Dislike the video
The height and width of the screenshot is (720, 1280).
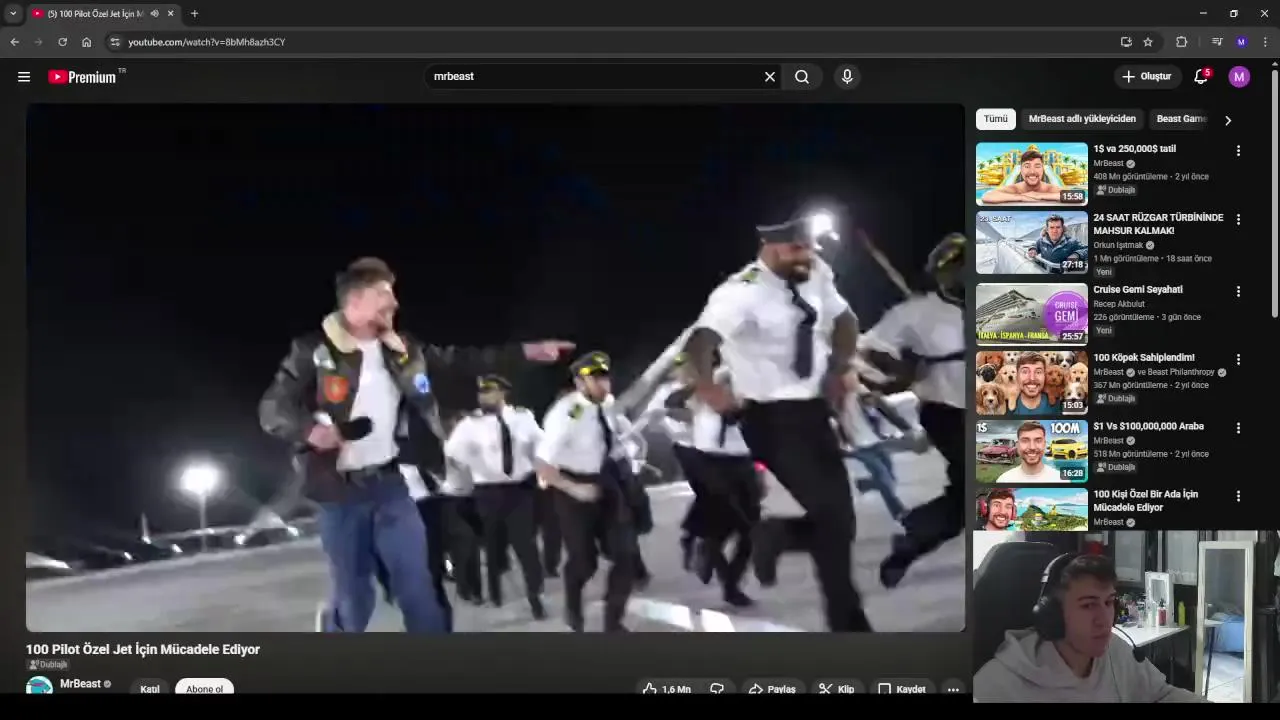point(717,688)
